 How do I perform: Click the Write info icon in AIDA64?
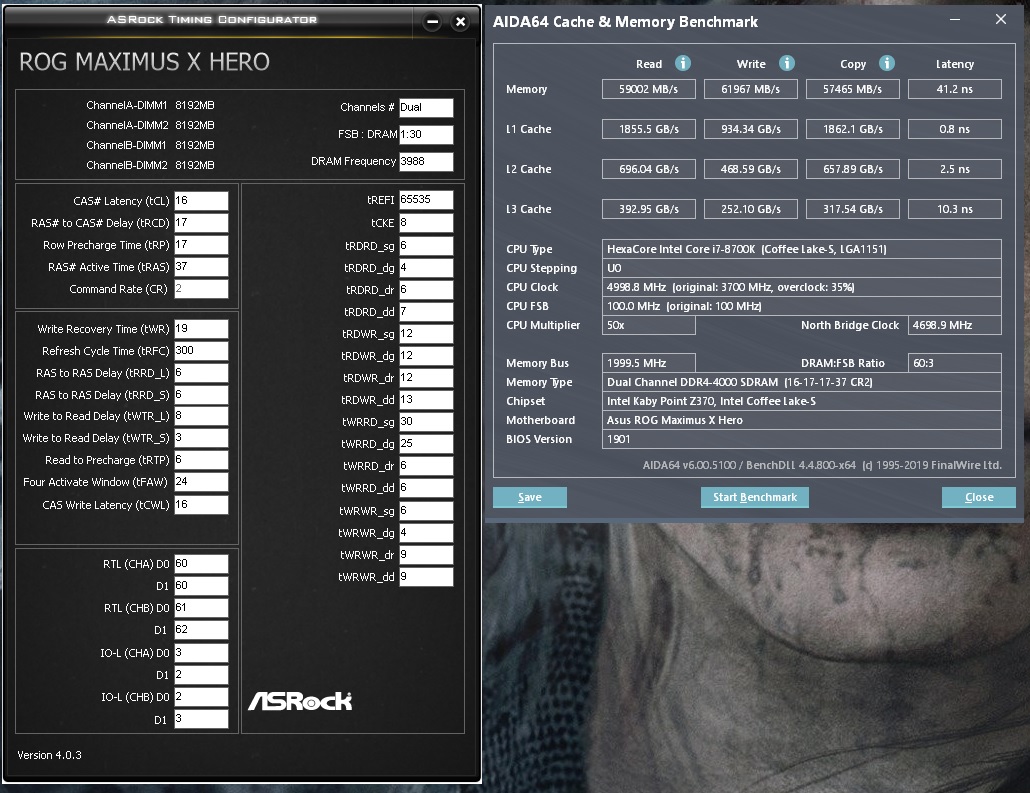click(x=786, y=63)
